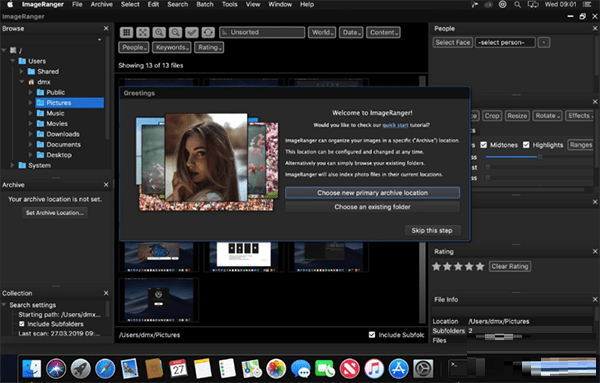Click the zoom out magnifier icon
600x383 pixels.
point(176,32)
